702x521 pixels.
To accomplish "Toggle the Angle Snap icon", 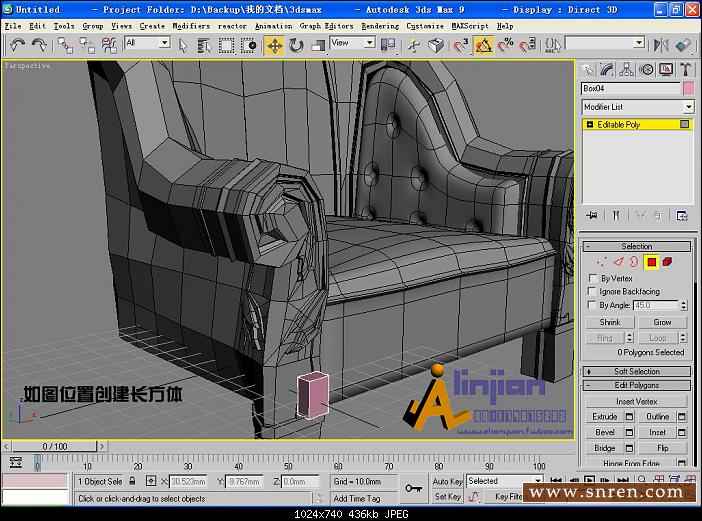I will 483,45.
